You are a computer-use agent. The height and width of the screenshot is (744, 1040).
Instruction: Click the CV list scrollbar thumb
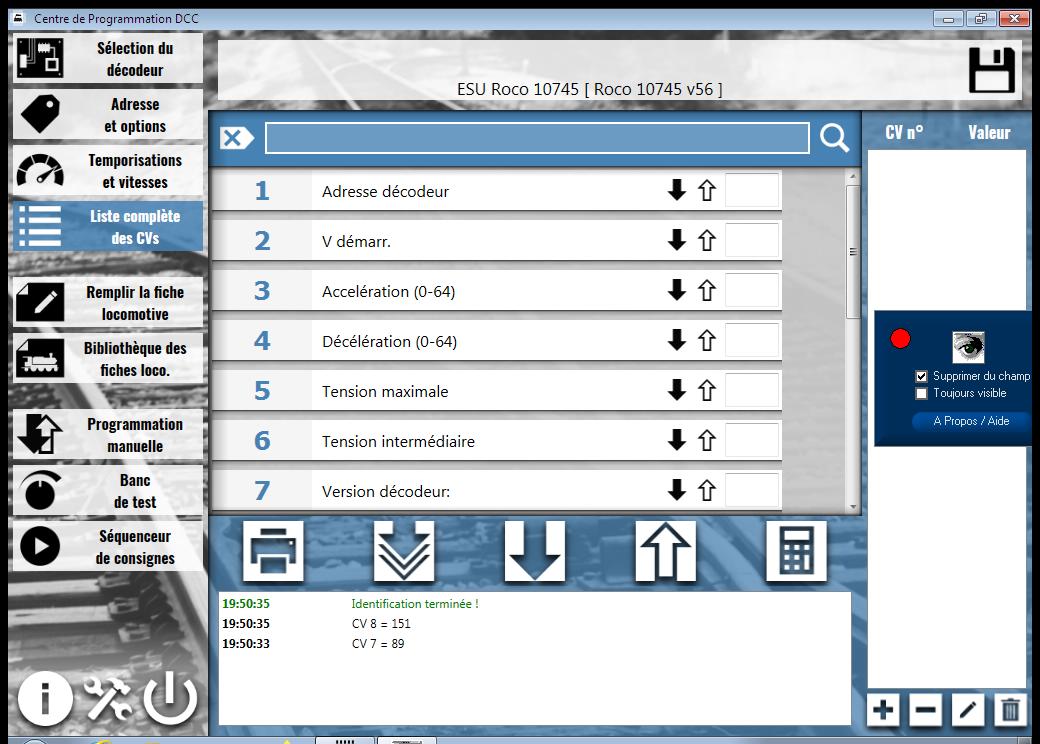pos(853,252)
